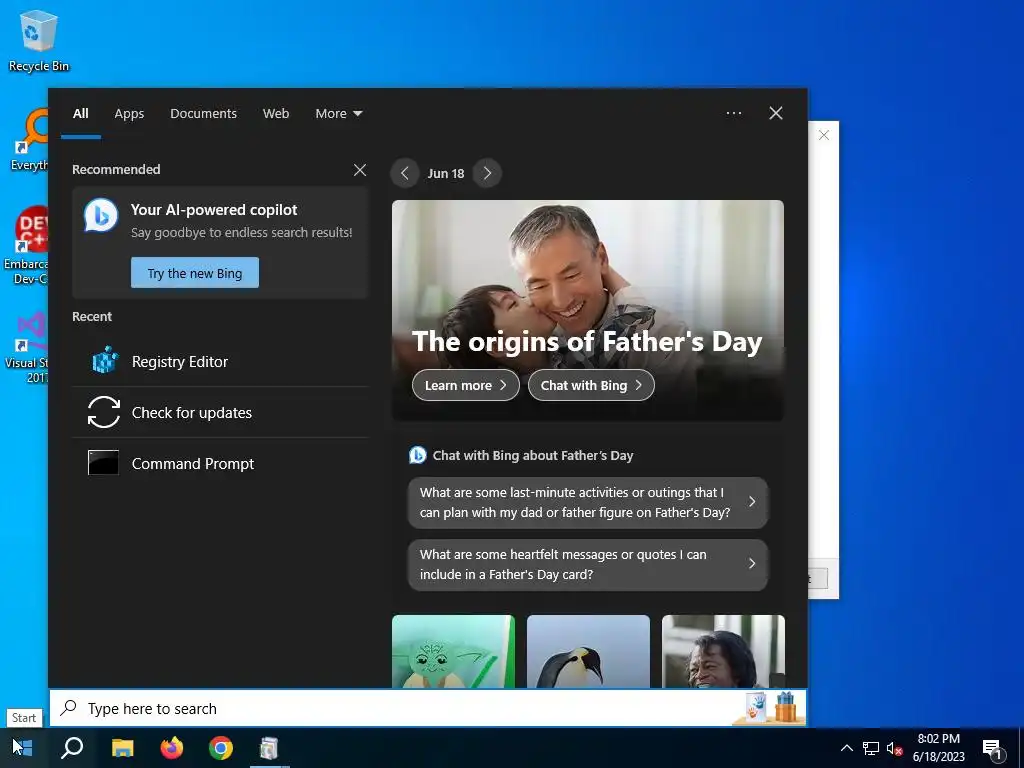The width and height of the screenshot is (1024, 768).
Task: Click the Windows Start button
Action: click(22, 748)
